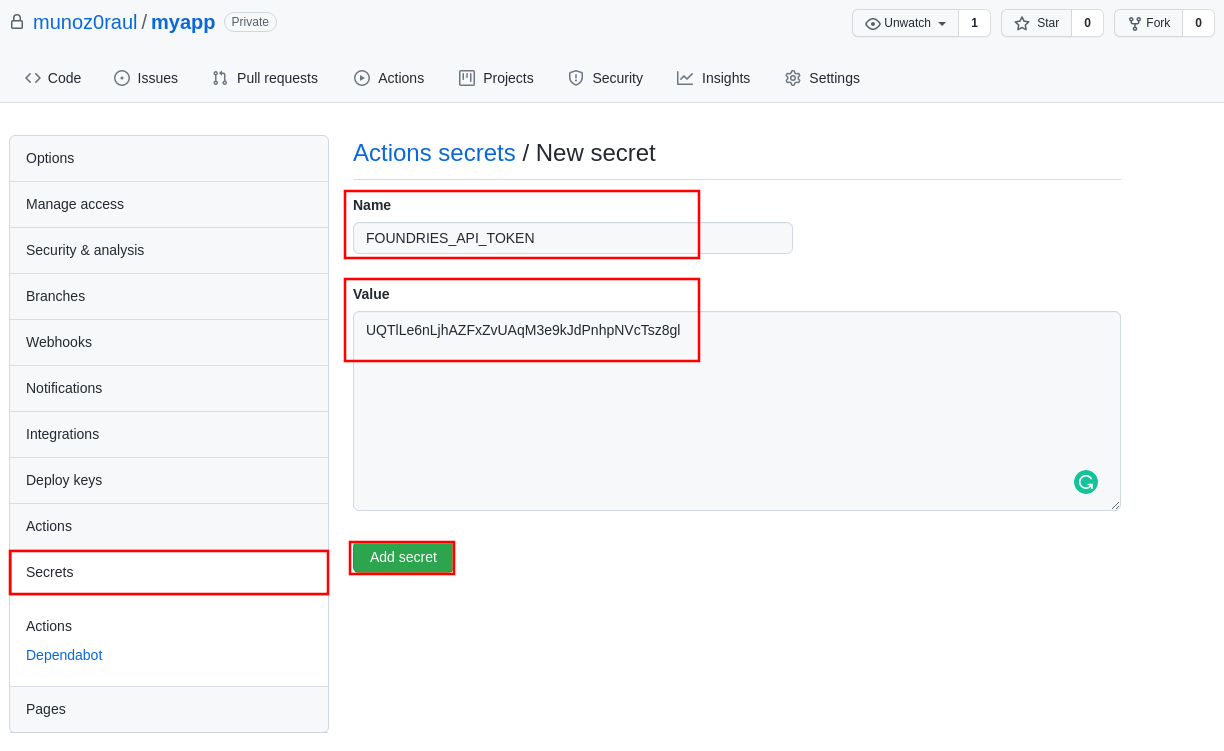
Task: Star the myapp repository
Action: pos(1036,23)
